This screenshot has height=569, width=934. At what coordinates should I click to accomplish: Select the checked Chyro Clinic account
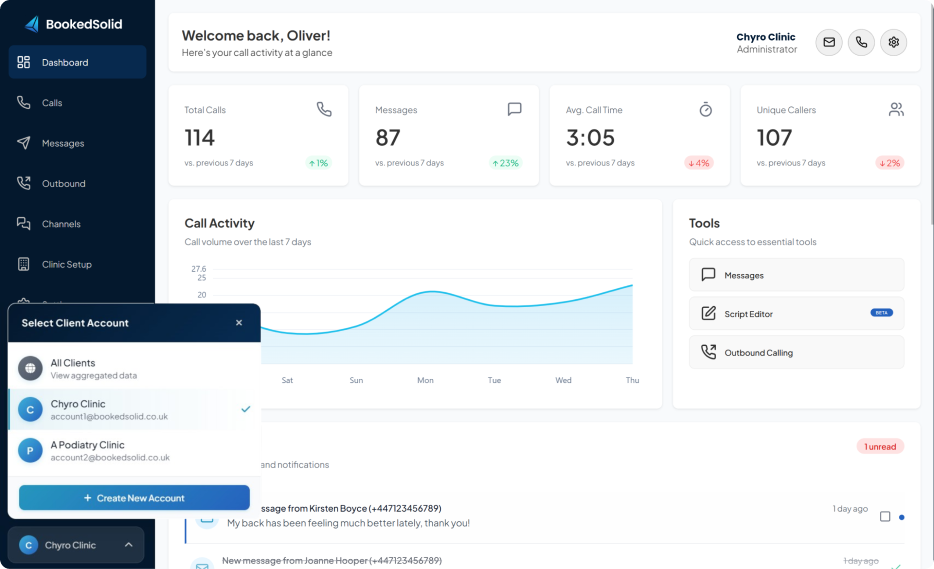click(x=134, y=409)
